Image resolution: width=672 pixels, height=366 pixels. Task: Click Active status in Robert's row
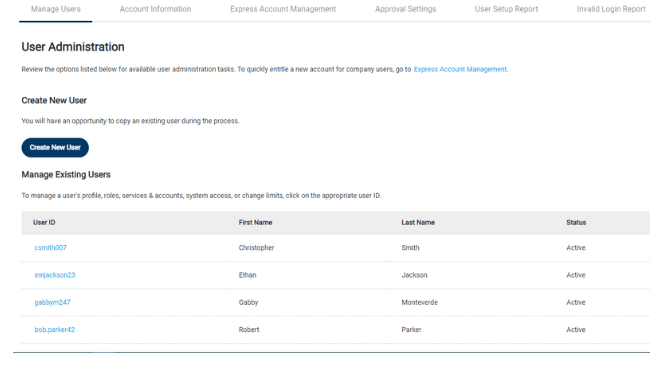pyautogui.click(x=576, y=330)
